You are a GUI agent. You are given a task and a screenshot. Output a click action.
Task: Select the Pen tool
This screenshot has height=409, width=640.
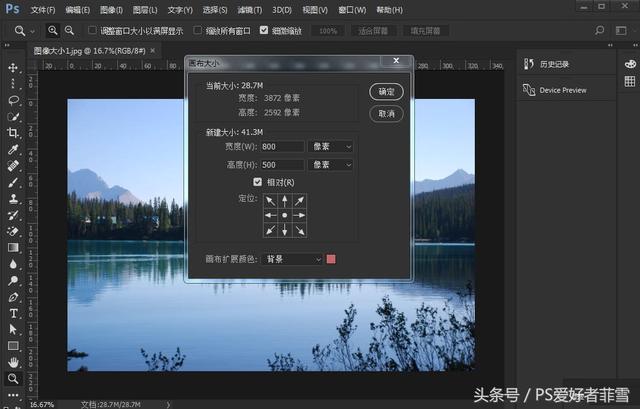pyautogui.click(x=13, y=297)
